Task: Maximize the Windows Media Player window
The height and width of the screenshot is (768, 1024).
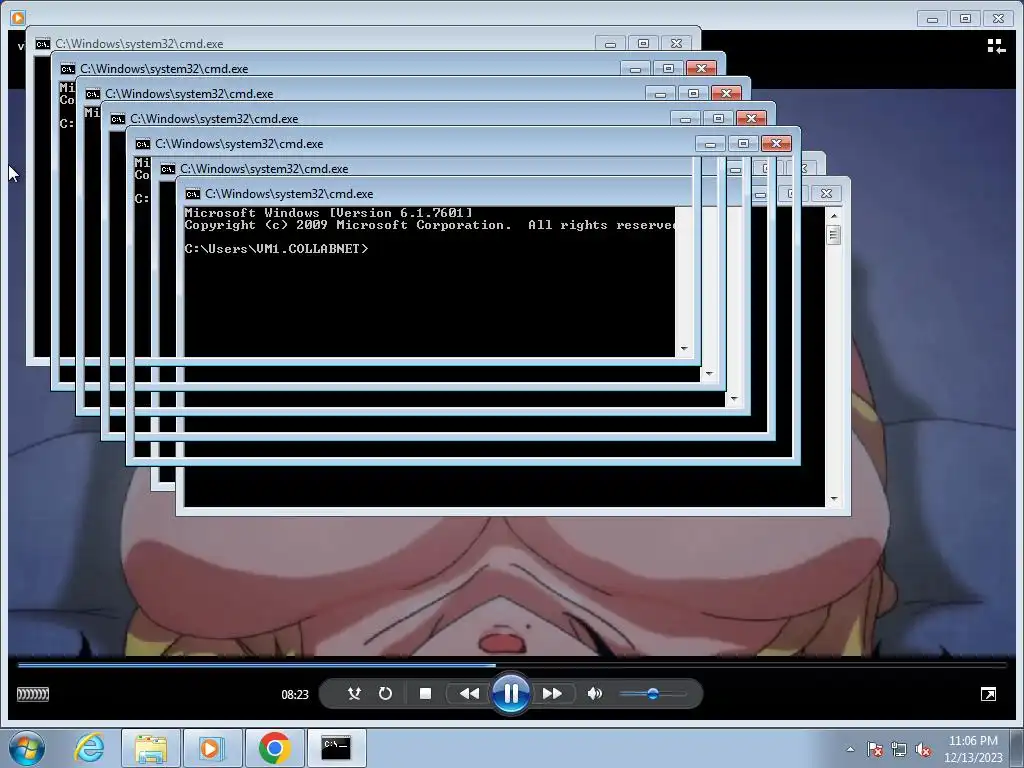Action: point(965,18)
